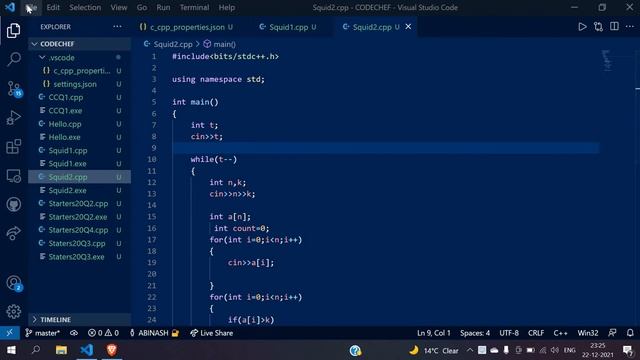Open the Help menu

click(x=227, y=7)
